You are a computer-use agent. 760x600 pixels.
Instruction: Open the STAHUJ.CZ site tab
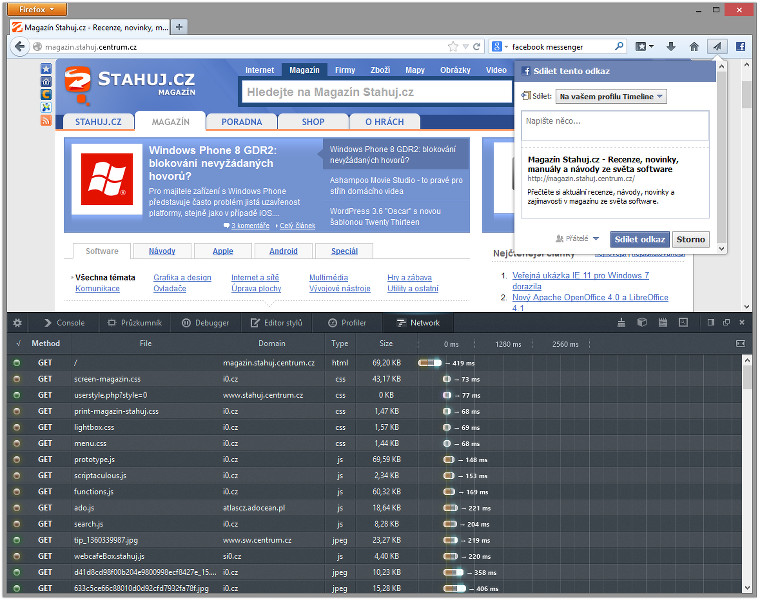[98, 122]
